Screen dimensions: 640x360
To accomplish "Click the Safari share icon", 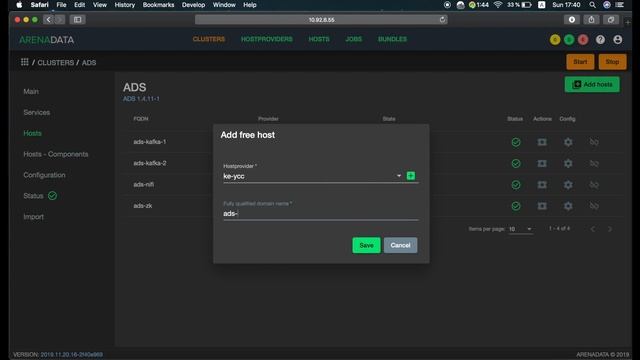I will click(591, 20).
